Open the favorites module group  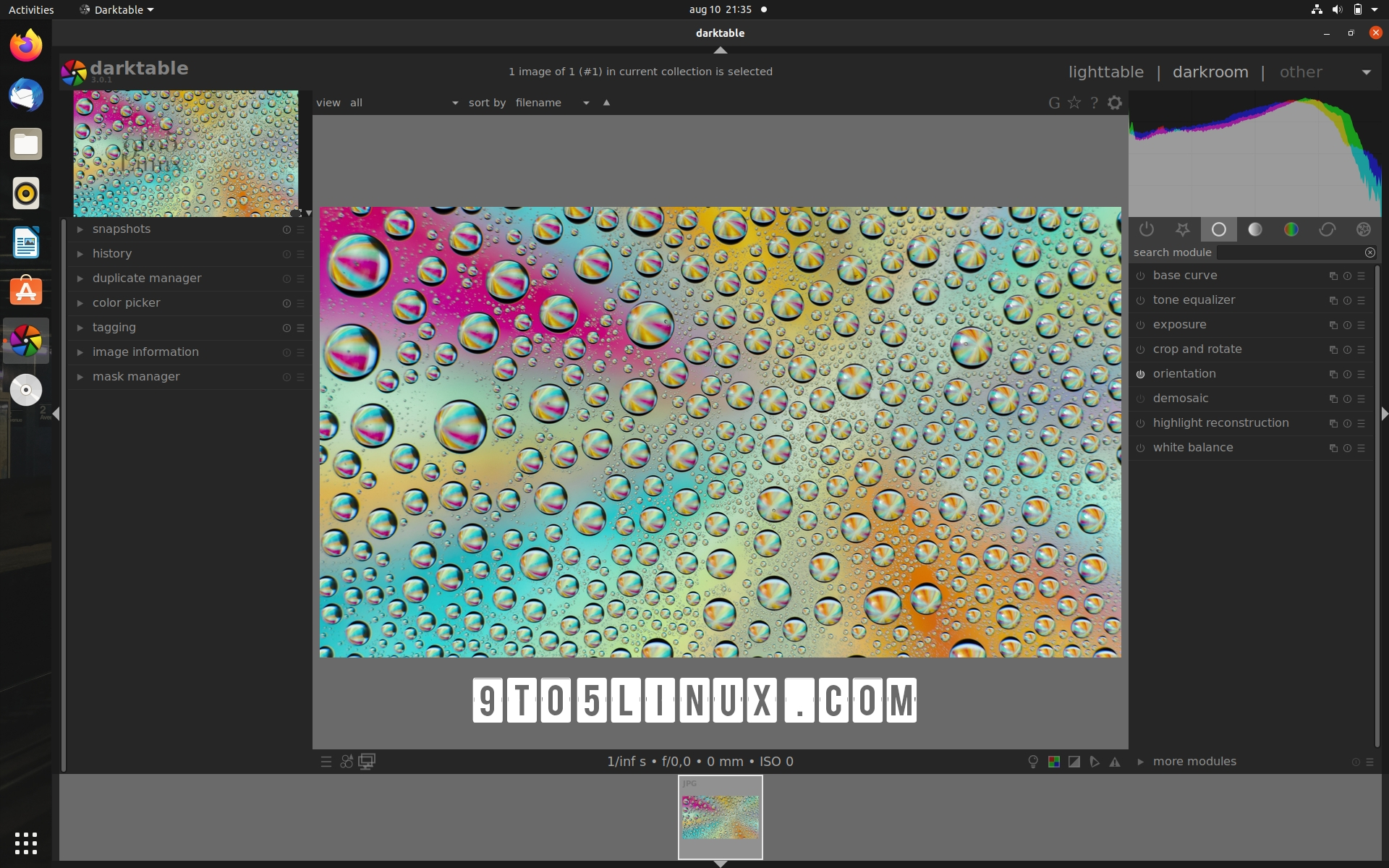point(1182,229)
